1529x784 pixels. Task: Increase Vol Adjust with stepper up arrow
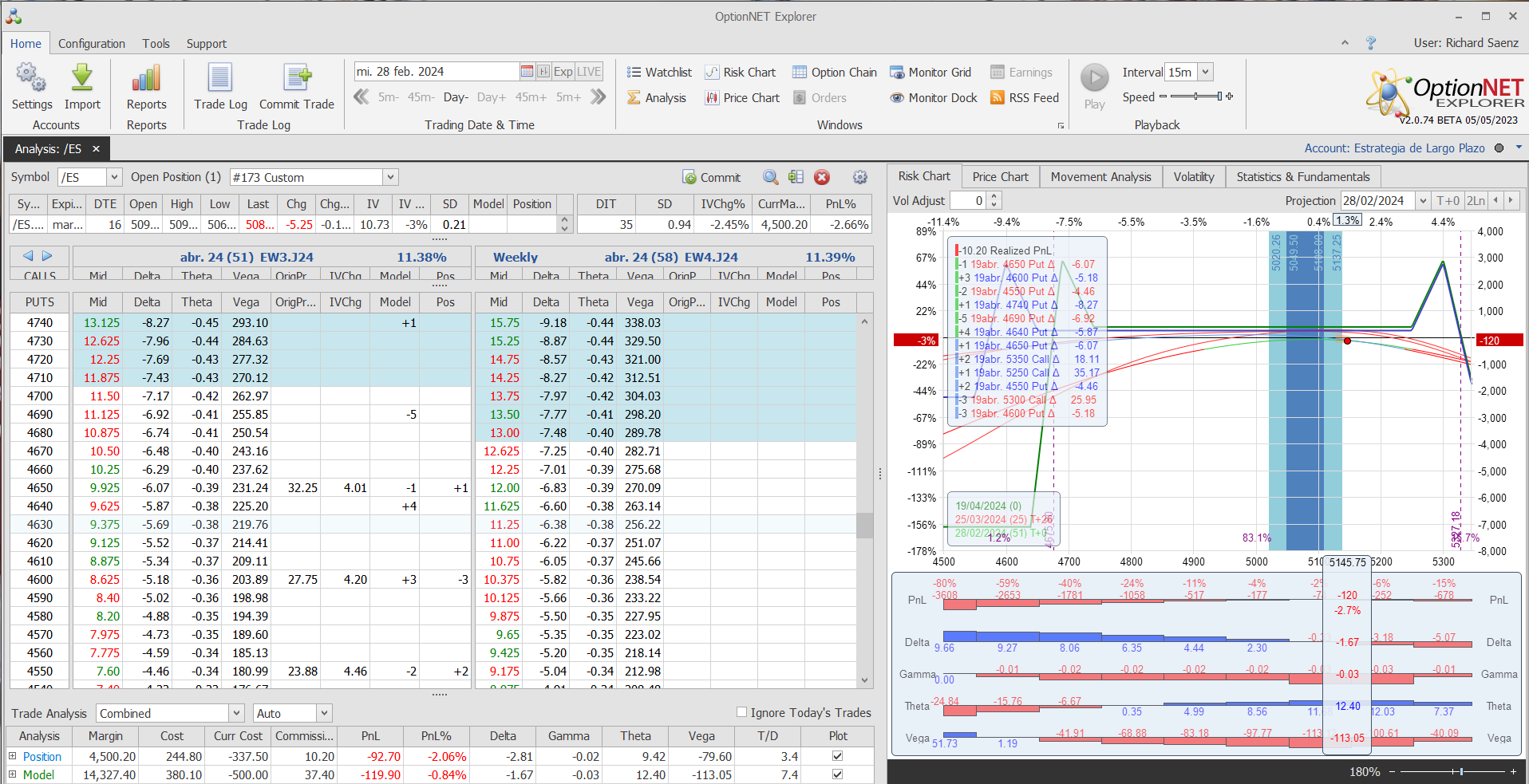tap(994, 197)
